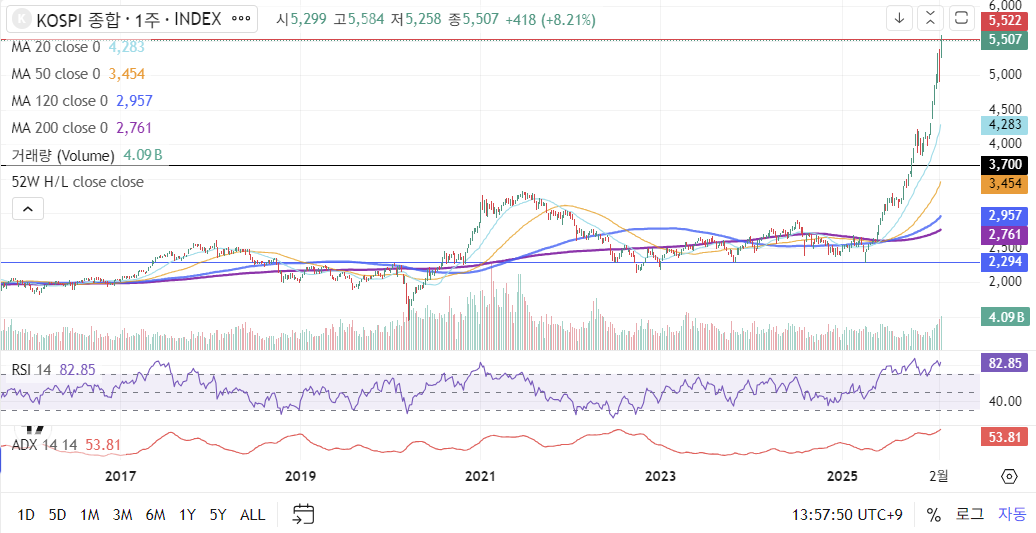The width and height of the screenshot is (1036, 533).
Task: Toggle log scale (로그)
Action: pyautogui.click(x=969, y=514)
